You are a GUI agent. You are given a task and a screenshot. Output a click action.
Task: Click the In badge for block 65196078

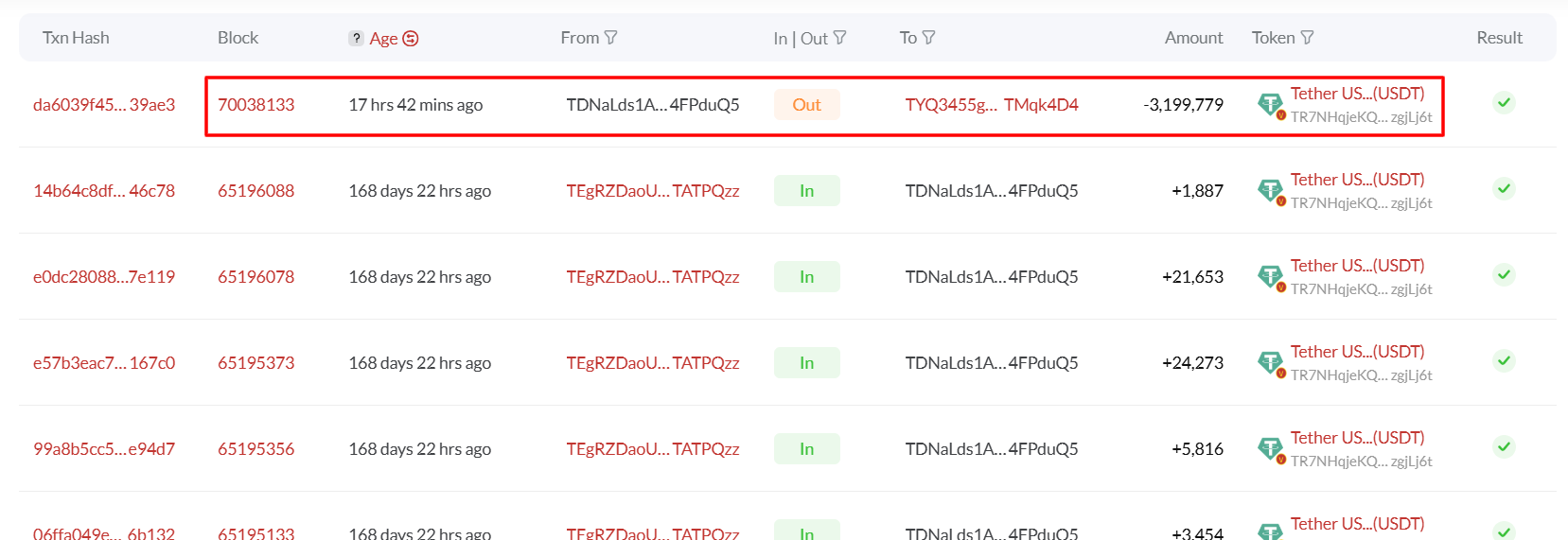click(x=806, y=277)
